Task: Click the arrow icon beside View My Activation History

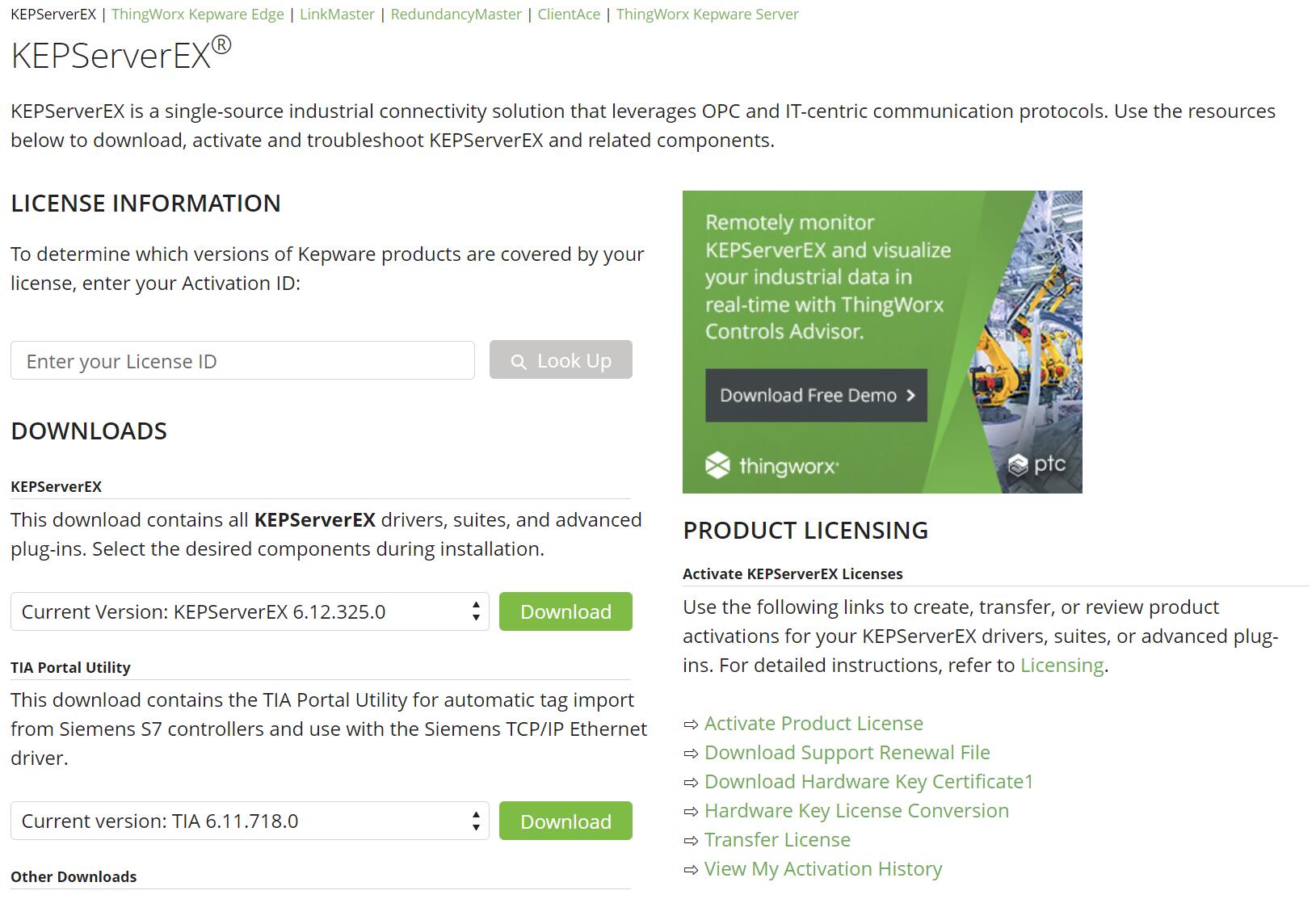Action: tap(690, 870)
